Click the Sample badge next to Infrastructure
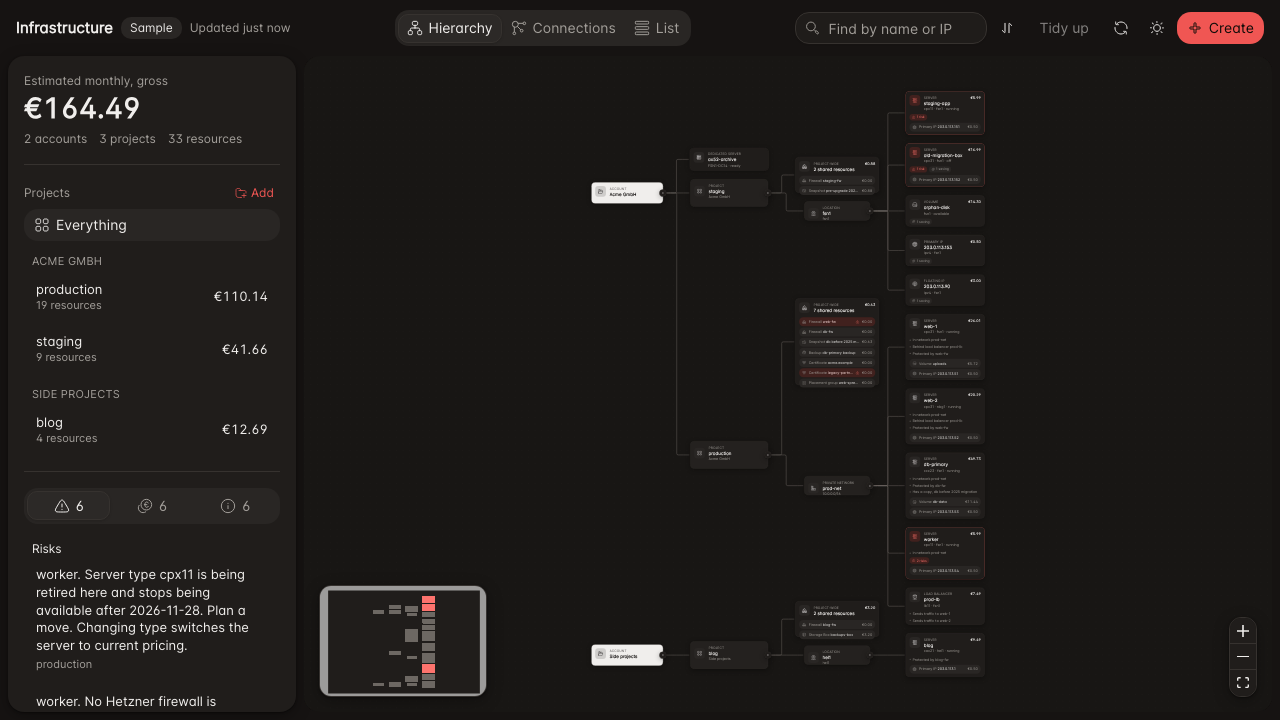Viewport: 1280px width, 720px height. pos(151,28)
